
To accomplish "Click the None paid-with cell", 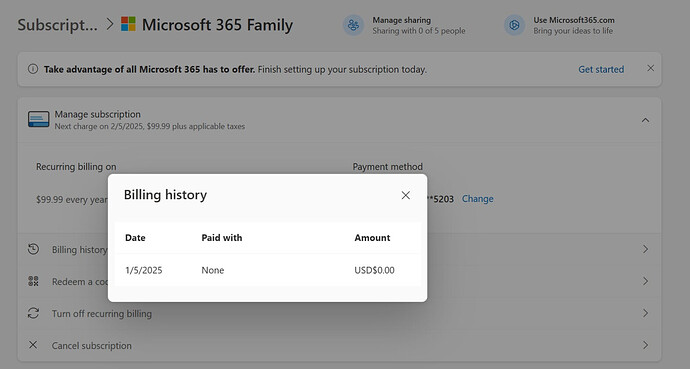I will [x=213, y=270].
